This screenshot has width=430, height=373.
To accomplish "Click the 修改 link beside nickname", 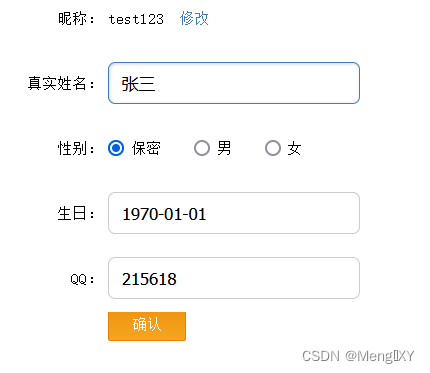I will 194,19.
